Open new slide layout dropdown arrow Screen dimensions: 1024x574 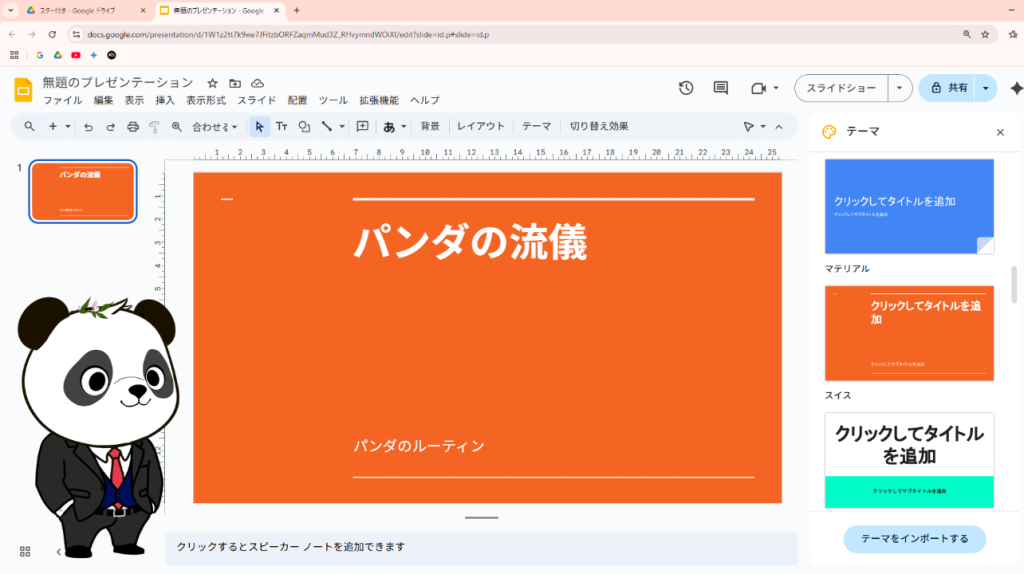pos(67,127)
